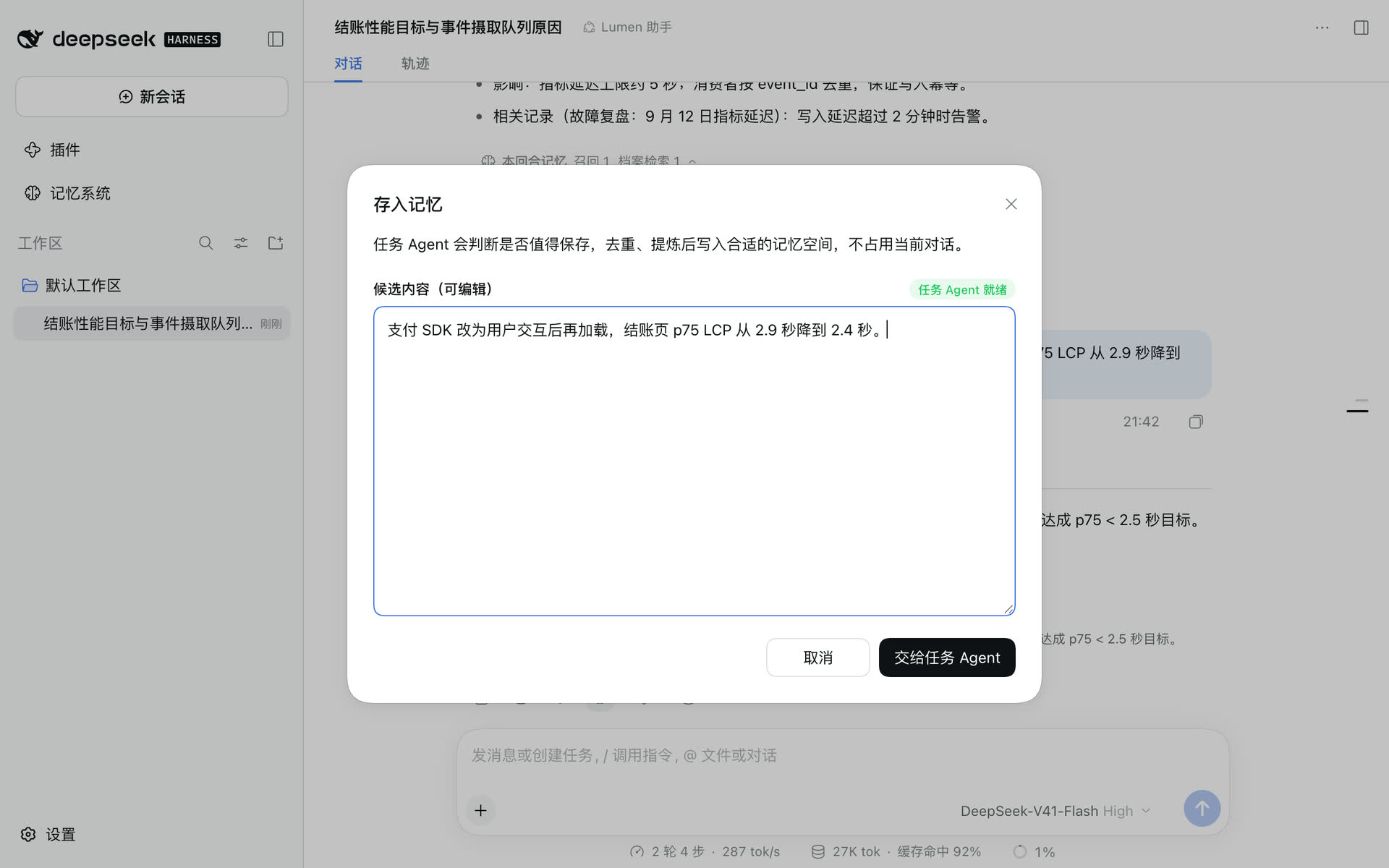Click the deepseek logo
This screenshot has height=868, width=1389.
86,39
